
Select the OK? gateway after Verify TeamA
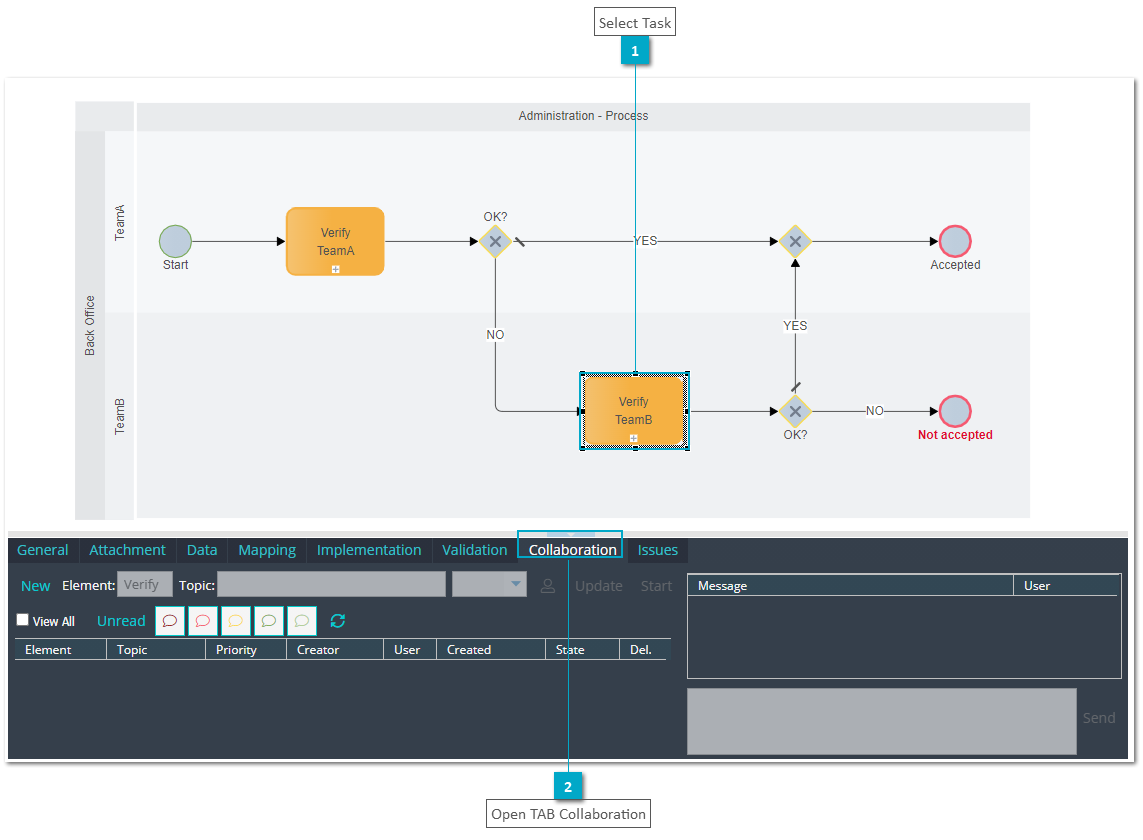(495, 241)
